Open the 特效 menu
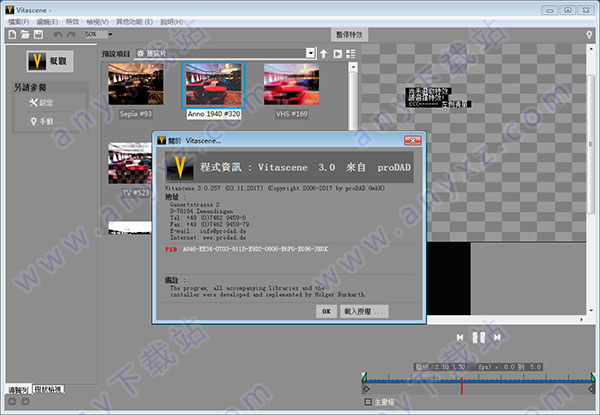The image size is (600, 415). click(72, 22)
